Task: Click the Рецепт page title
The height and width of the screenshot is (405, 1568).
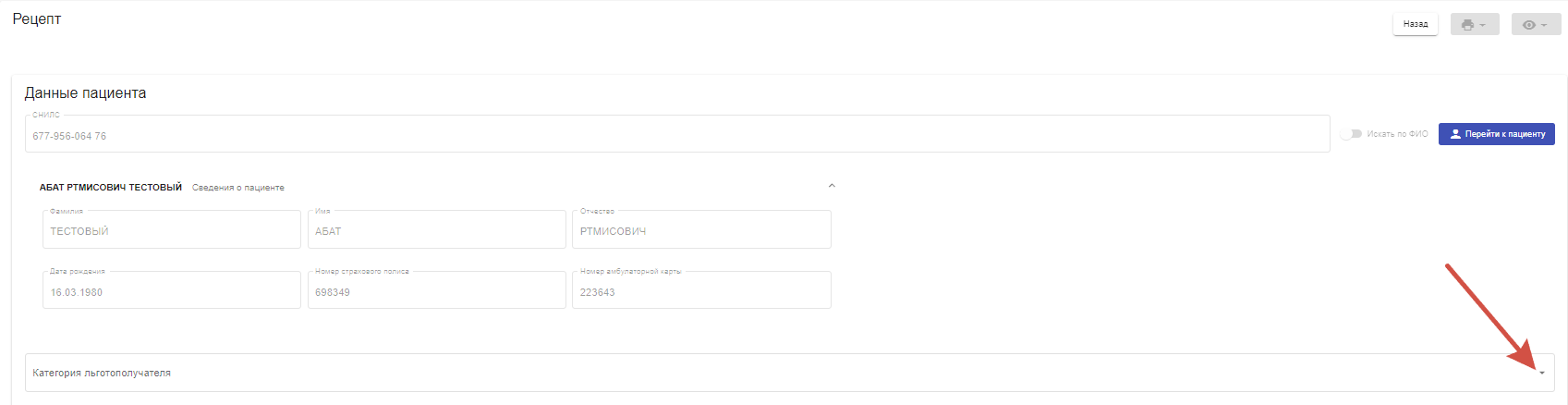Action: tap(37, 19)
